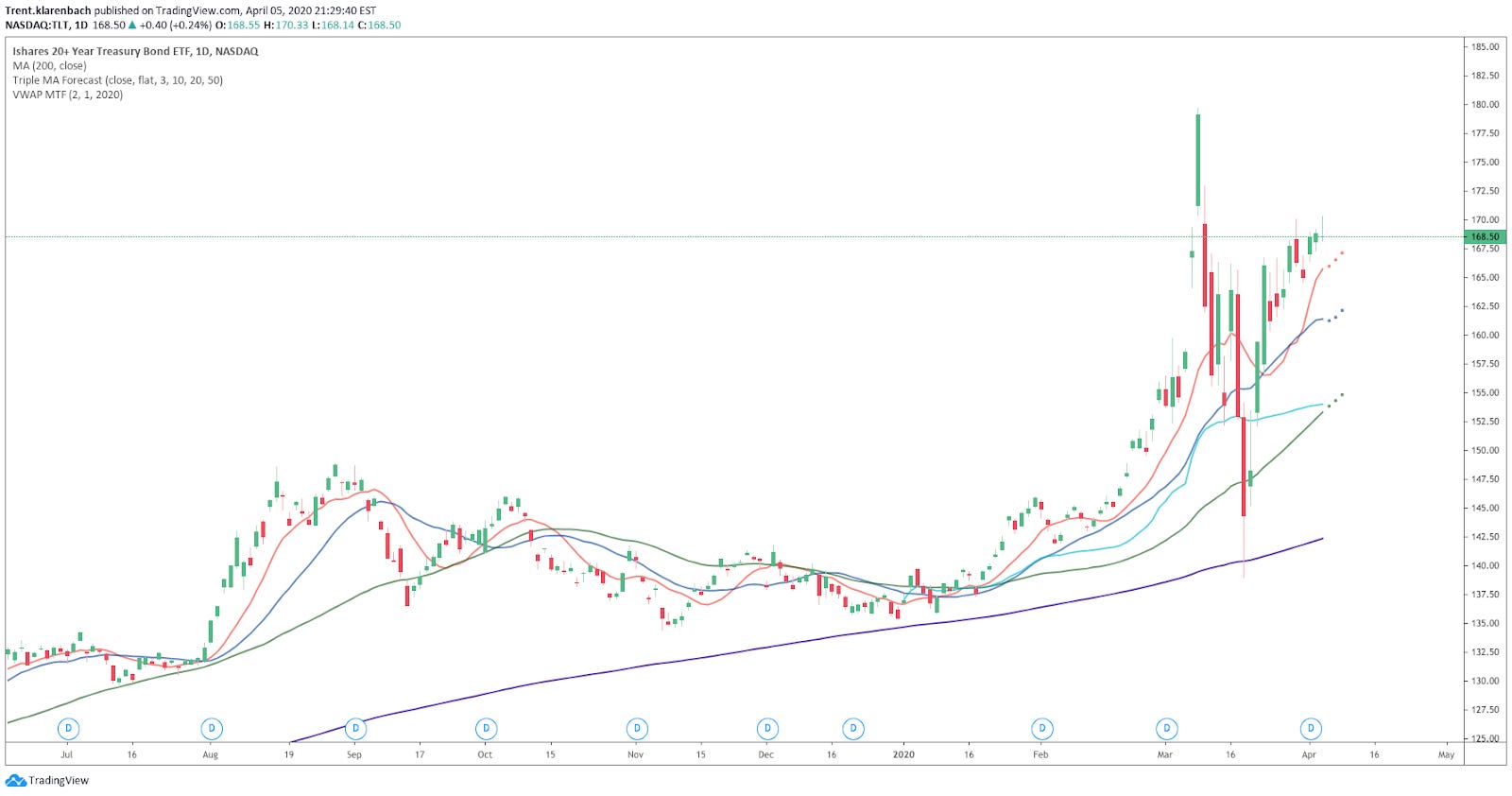Click the 17 date label on the time axis

pos(420,755)
